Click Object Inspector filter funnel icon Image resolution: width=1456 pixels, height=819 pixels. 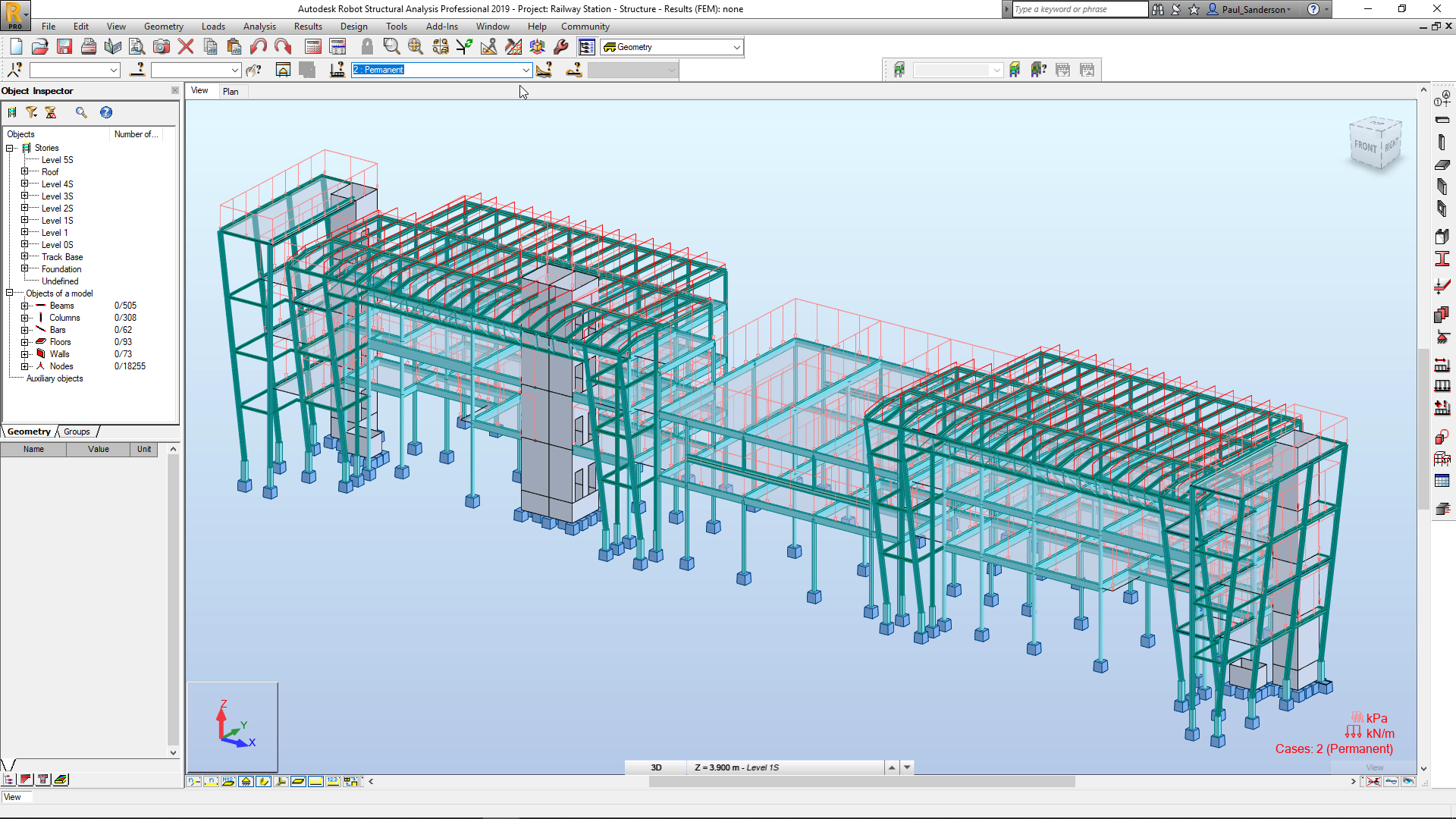31,112
